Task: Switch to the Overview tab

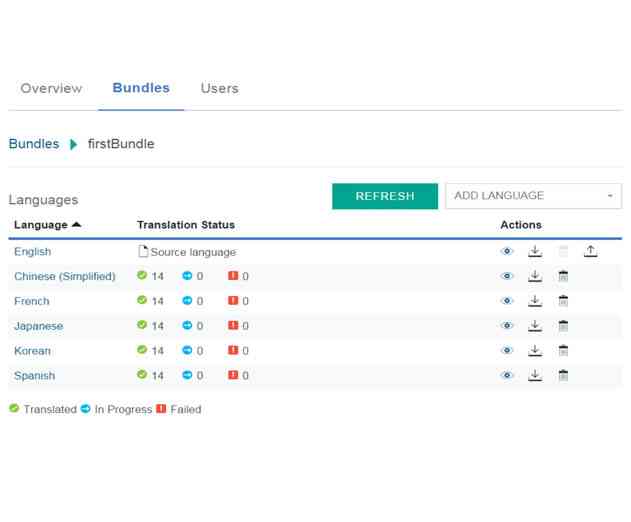Action: (x=51, y=88)
